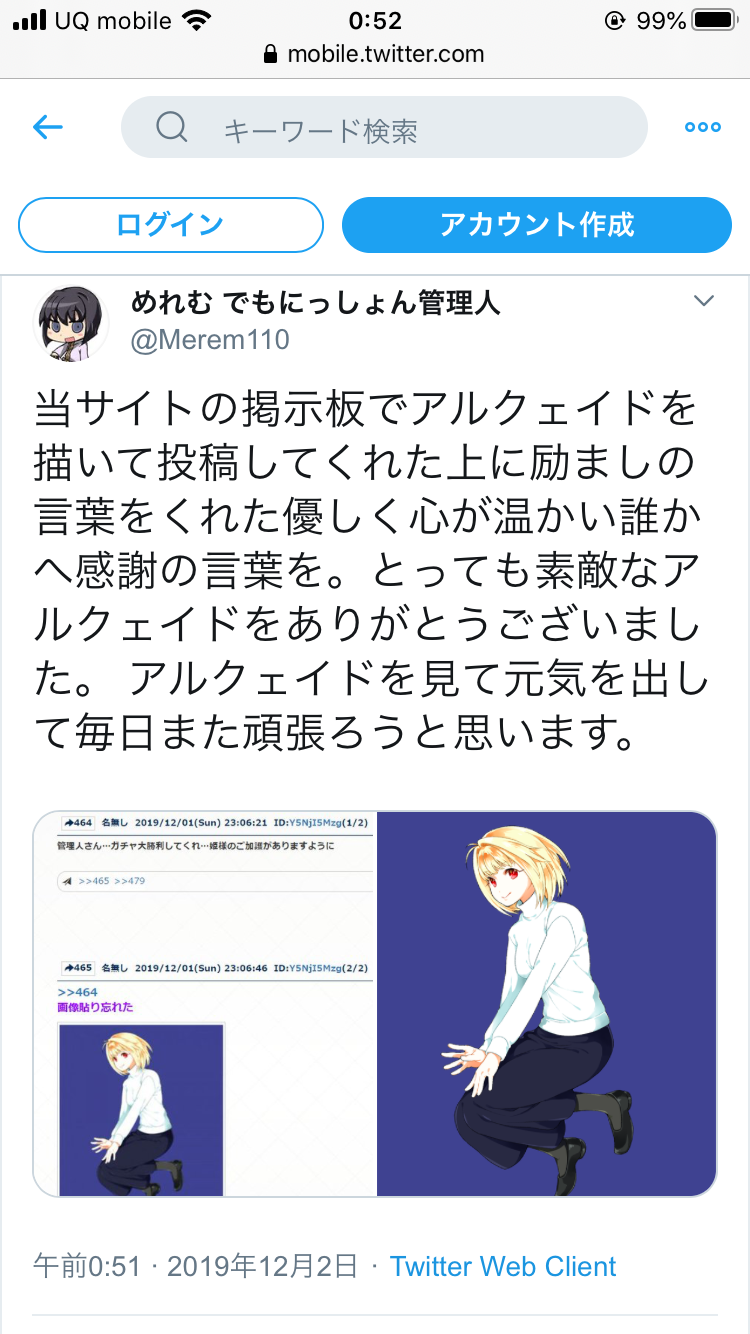
Task: Click the ログイン button
Action: 171,225
